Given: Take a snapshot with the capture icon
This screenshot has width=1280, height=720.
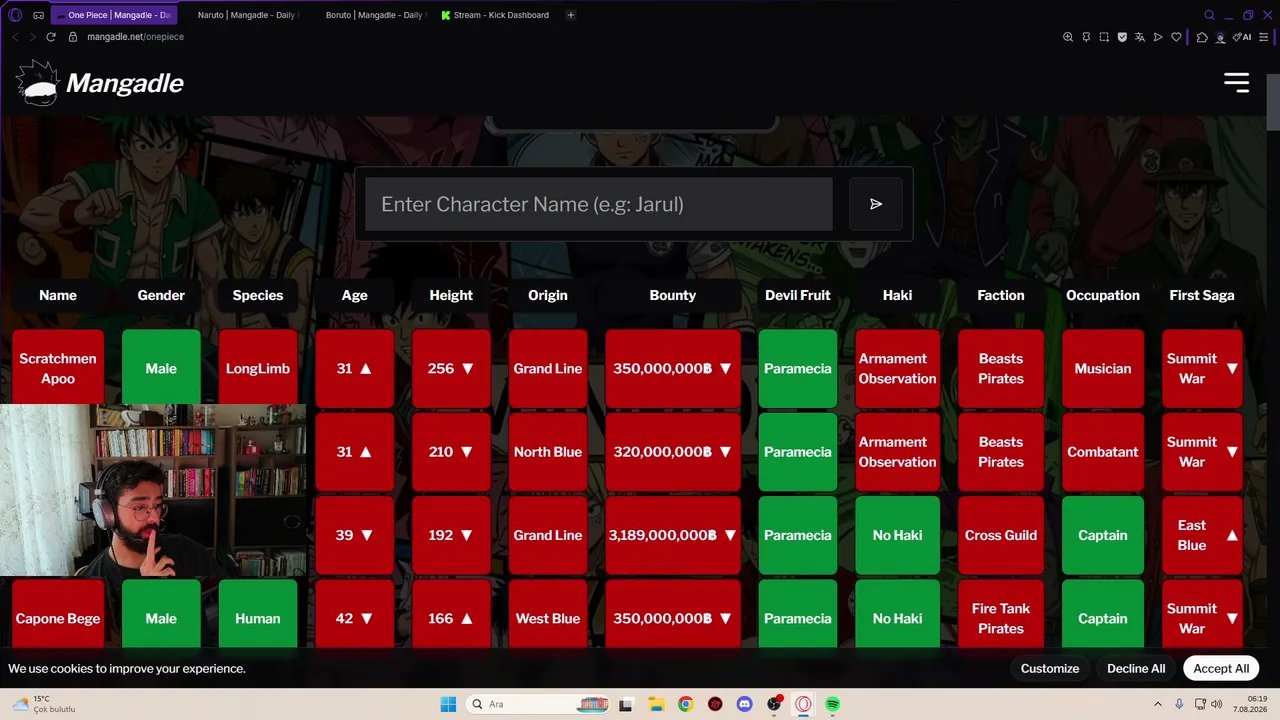Looking at the screenshot, I should pos(1104,37).
